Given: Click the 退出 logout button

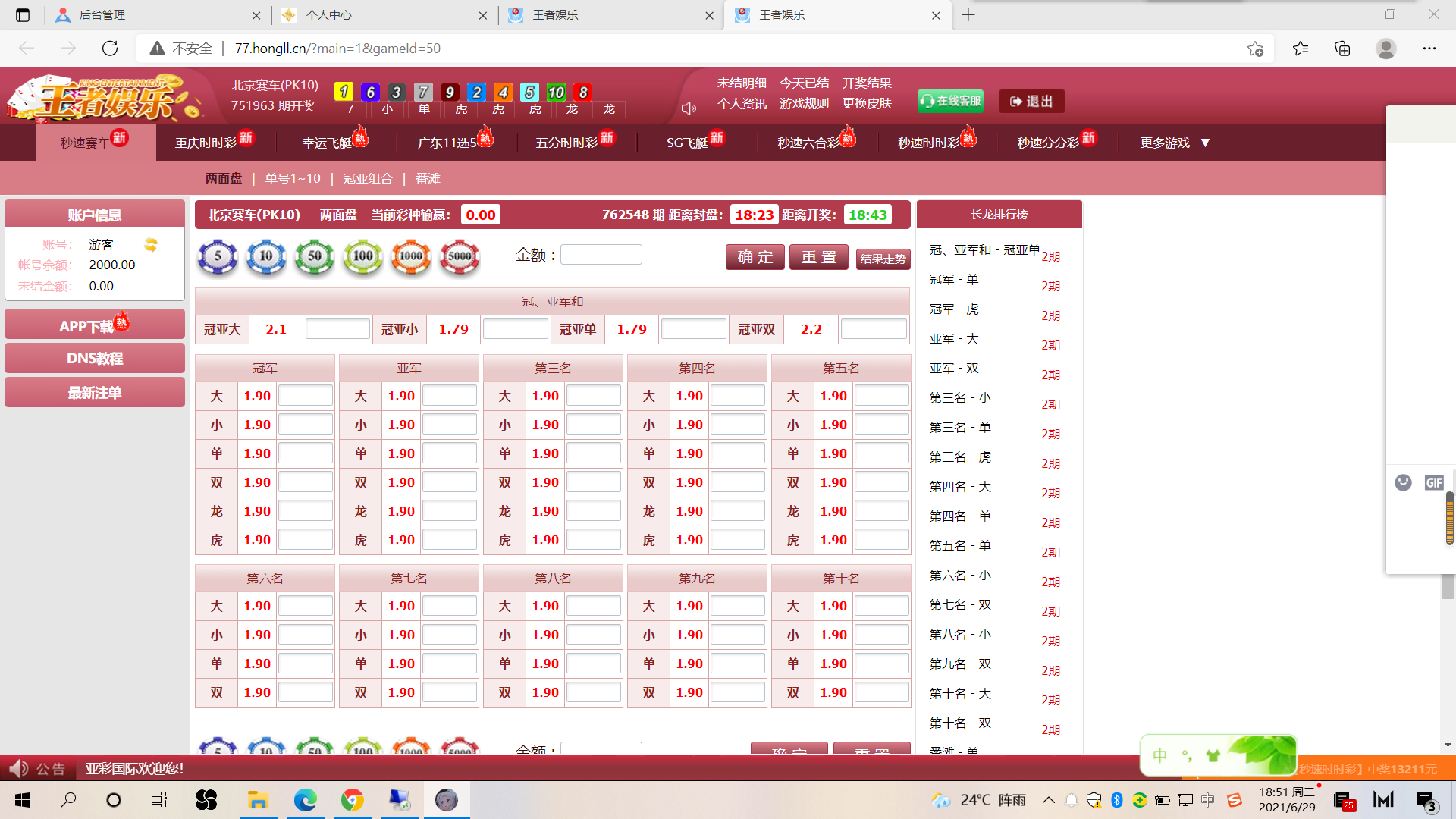Looking at the screenshot, I should click(1031, 101).
